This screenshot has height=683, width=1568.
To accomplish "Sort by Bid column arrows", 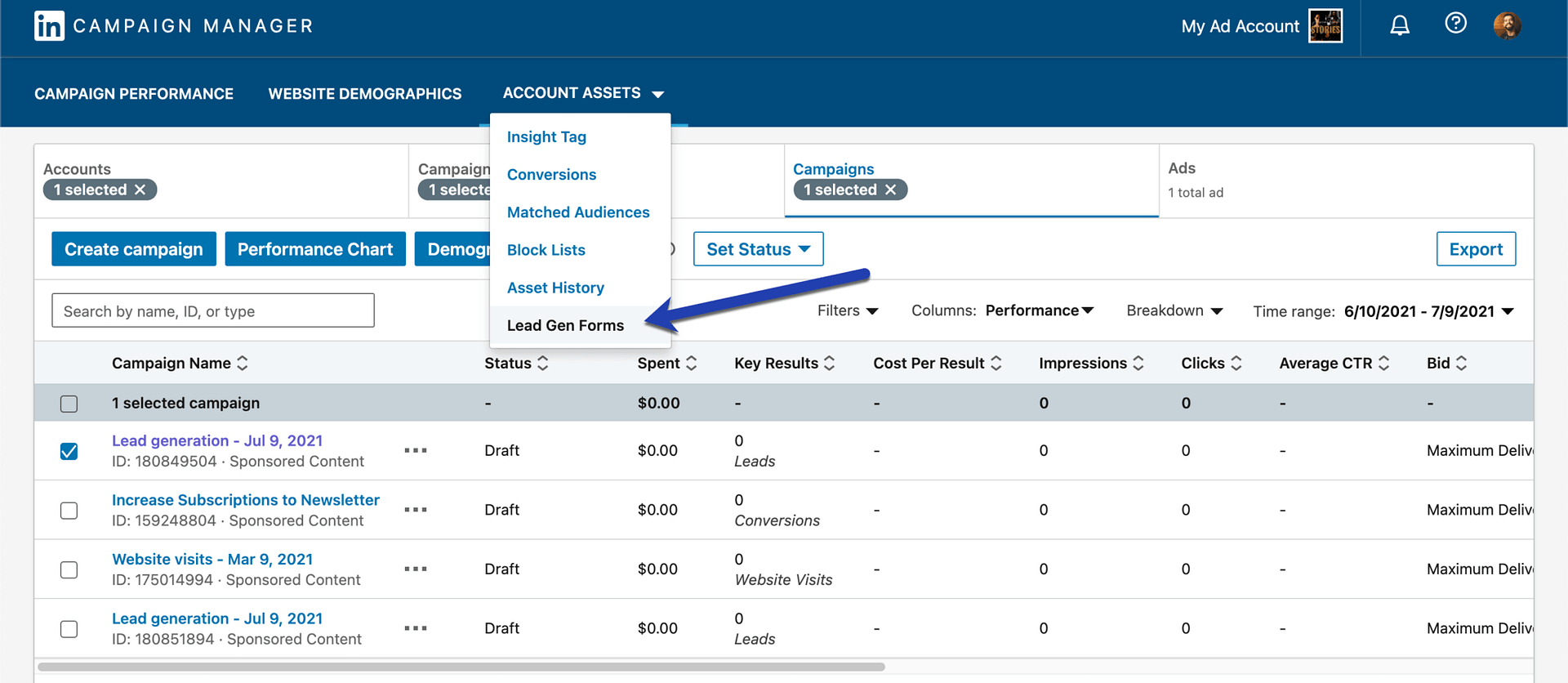I will point(1462,363).
